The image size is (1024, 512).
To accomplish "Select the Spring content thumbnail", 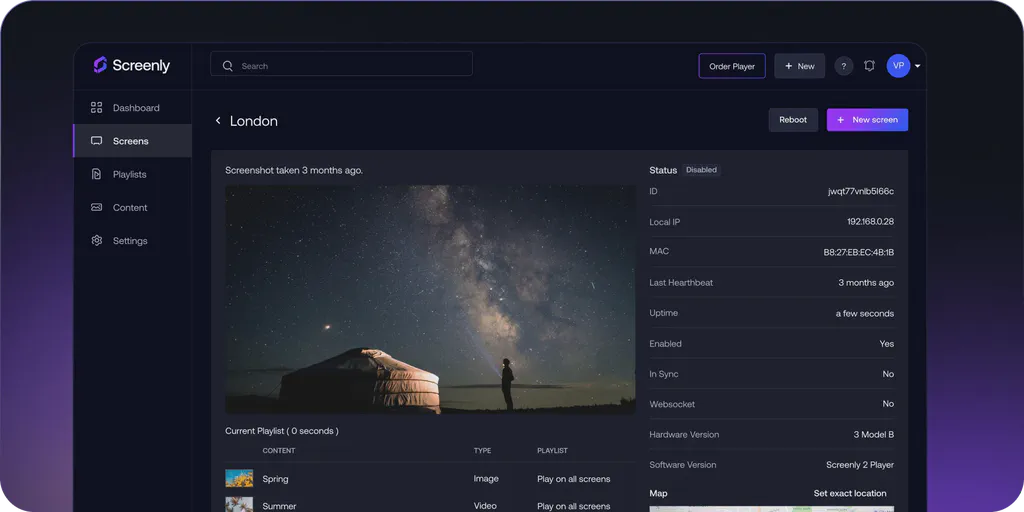I will coord(239,479).
